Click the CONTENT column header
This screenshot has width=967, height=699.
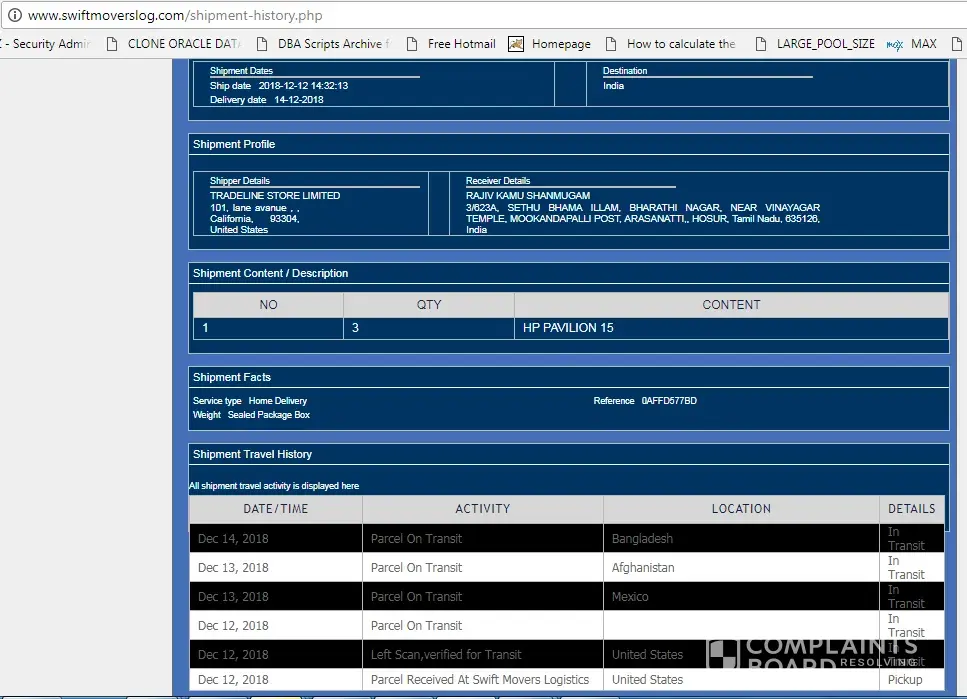(731, 305)
